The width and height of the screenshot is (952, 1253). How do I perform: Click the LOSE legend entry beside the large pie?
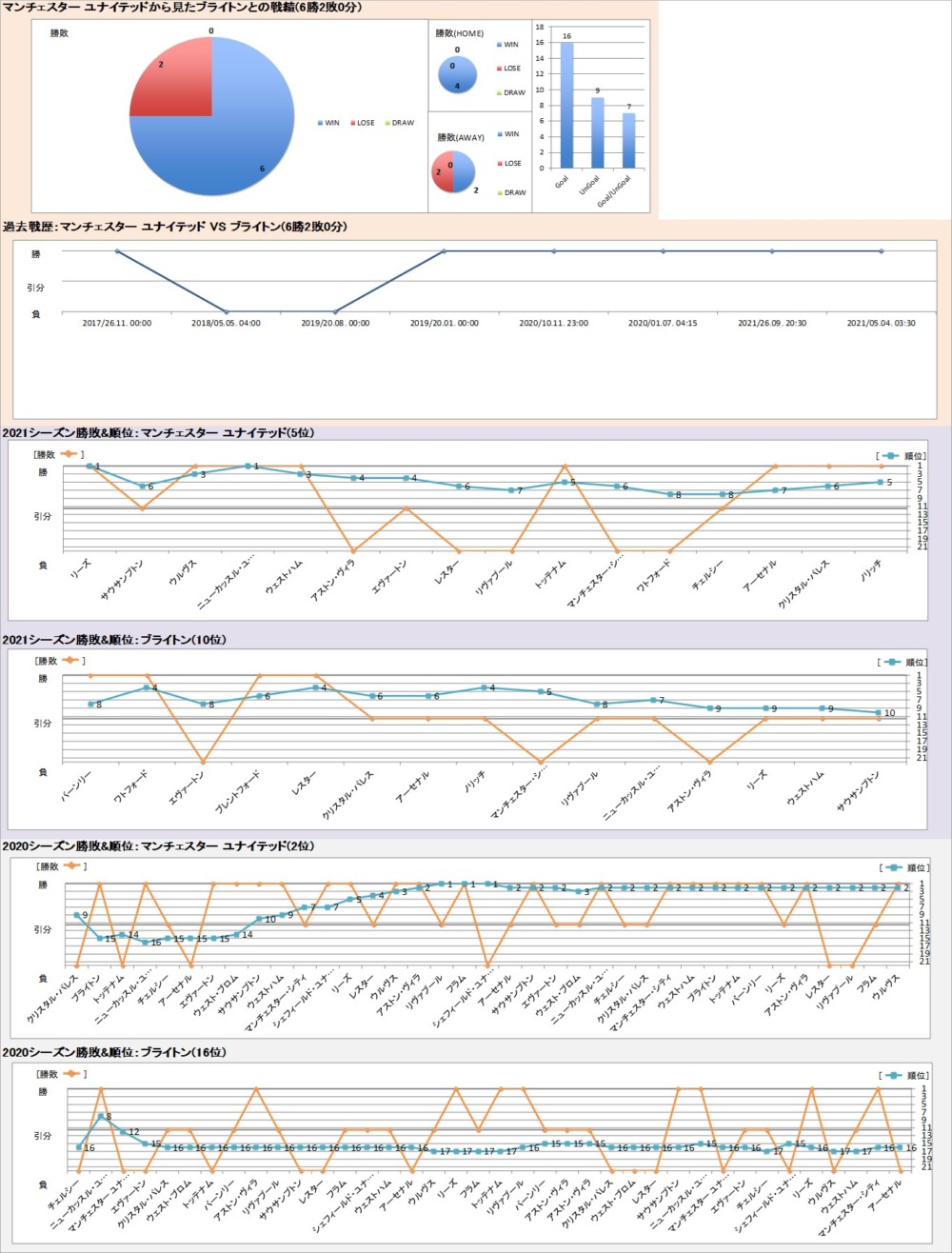click(x=362, y=123)
